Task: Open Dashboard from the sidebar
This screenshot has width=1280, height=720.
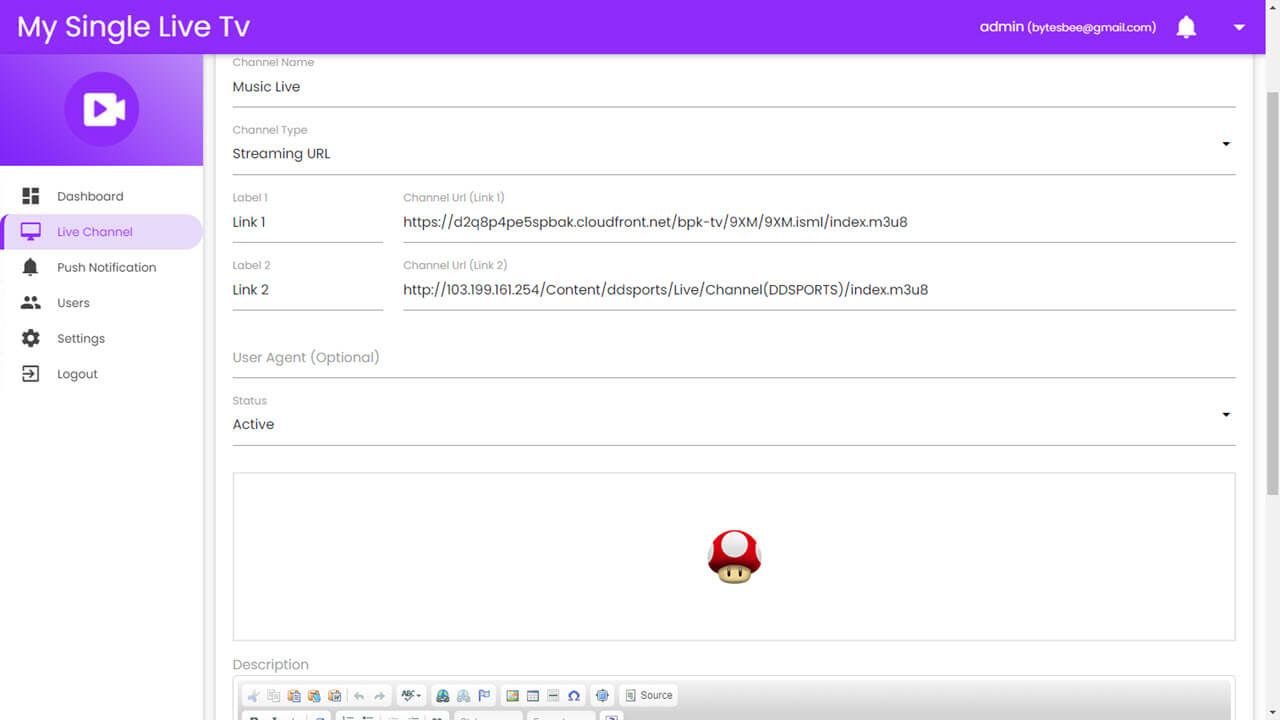Action: pyautogui.click(x=90, y=196)
